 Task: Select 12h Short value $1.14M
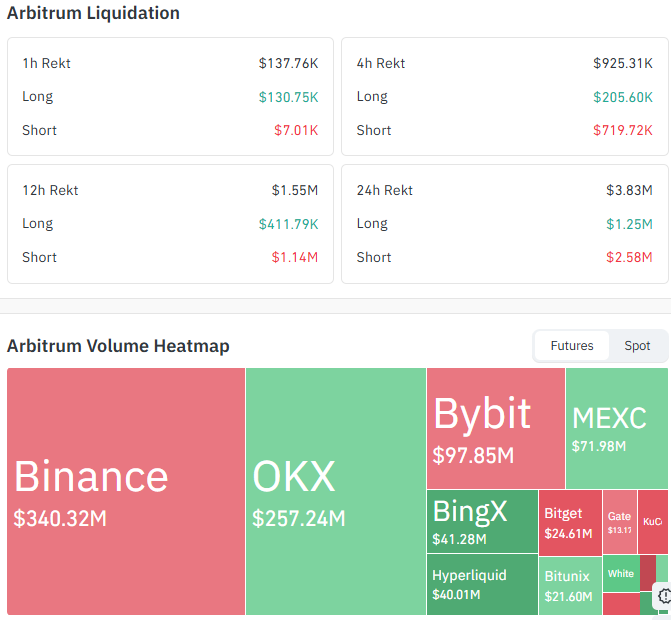294,257
